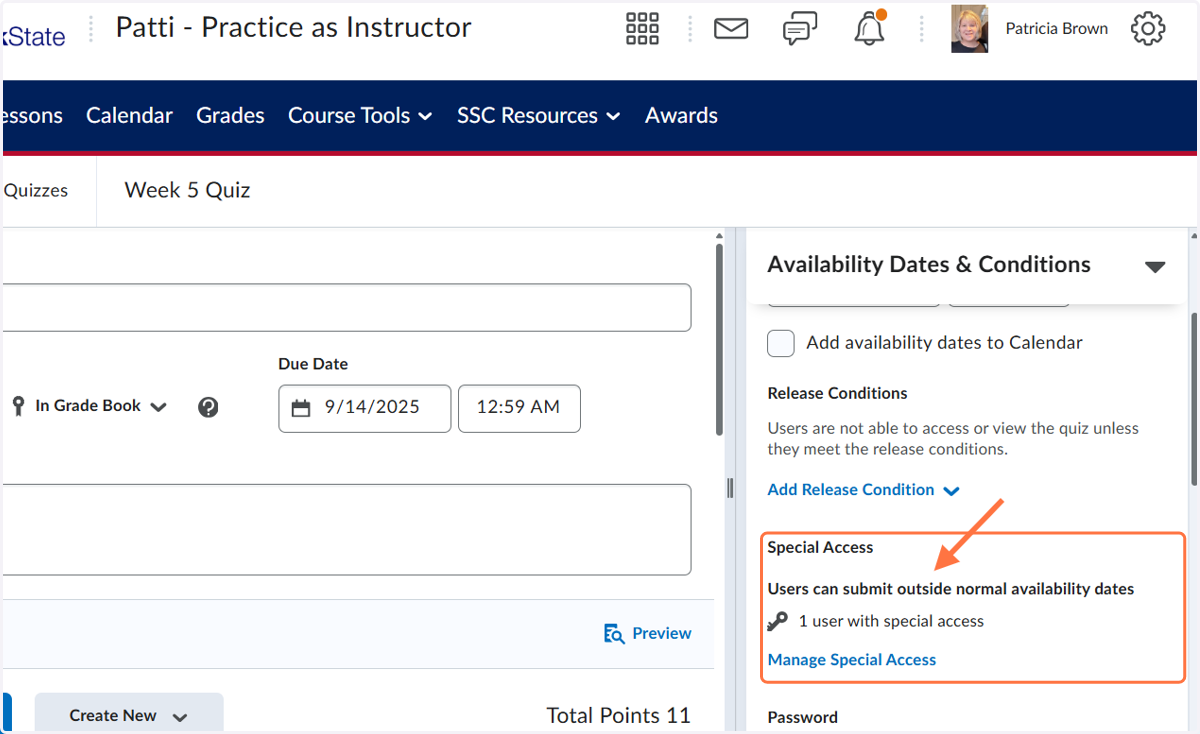Click the left pane vertical scrollbar

pos(719,340)
